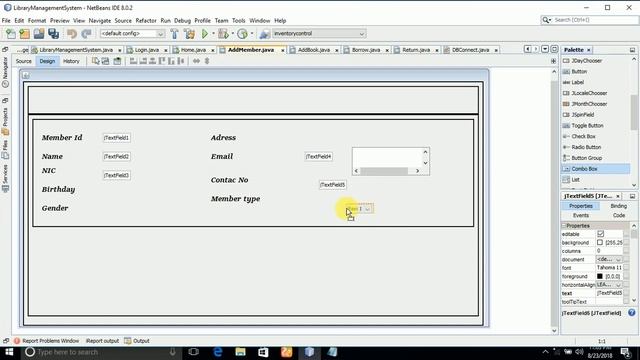Click the Clean and Build icon

tap(189, 34)
